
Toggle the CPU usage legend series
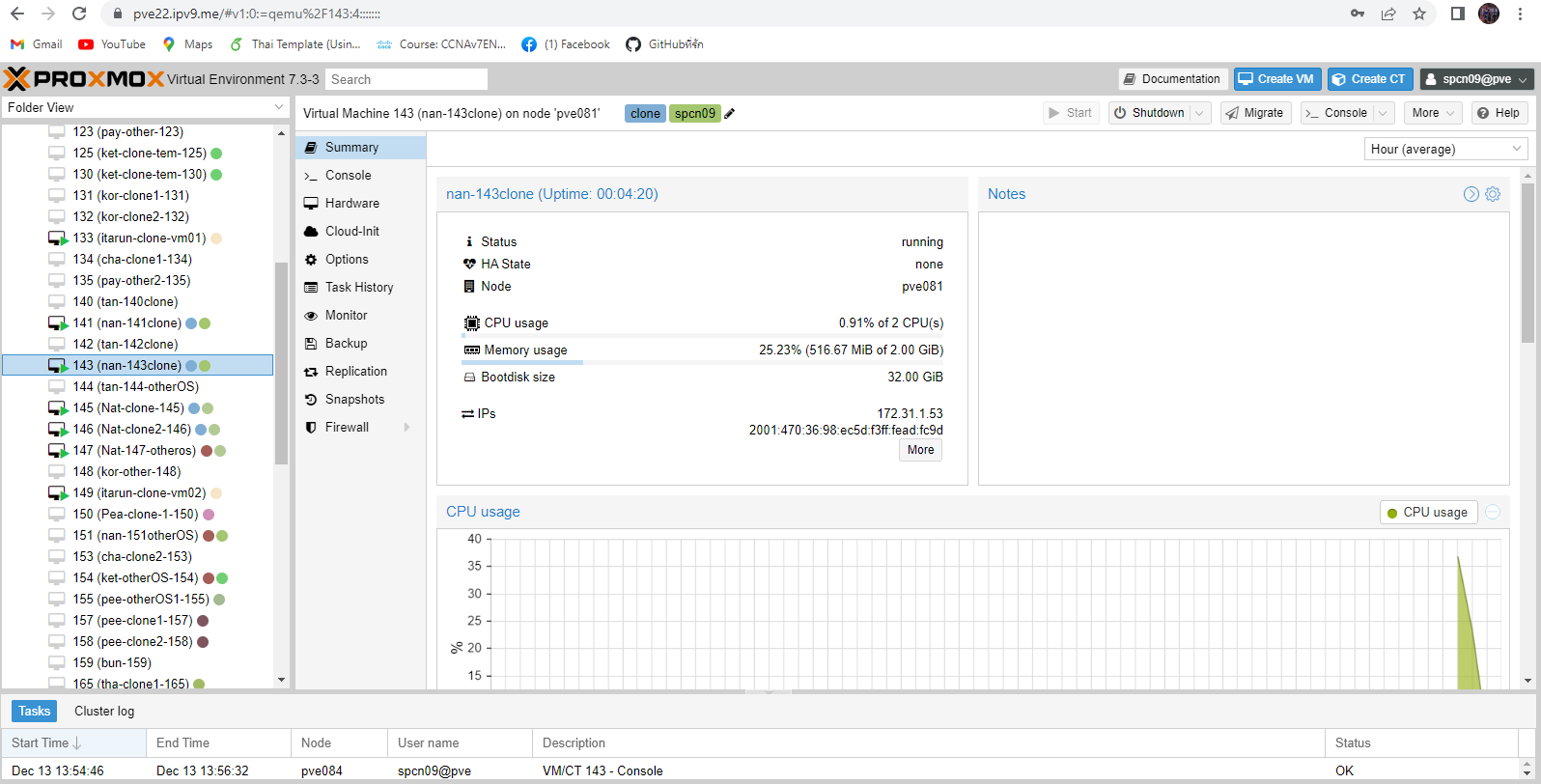(1428, 513)
